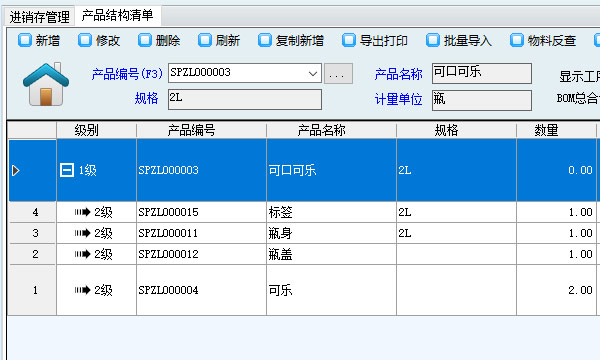Image resolution: width=600 pixels, height=360 pixels.
Task: Click the 刷新 toolbar icon
Action: 205,40
